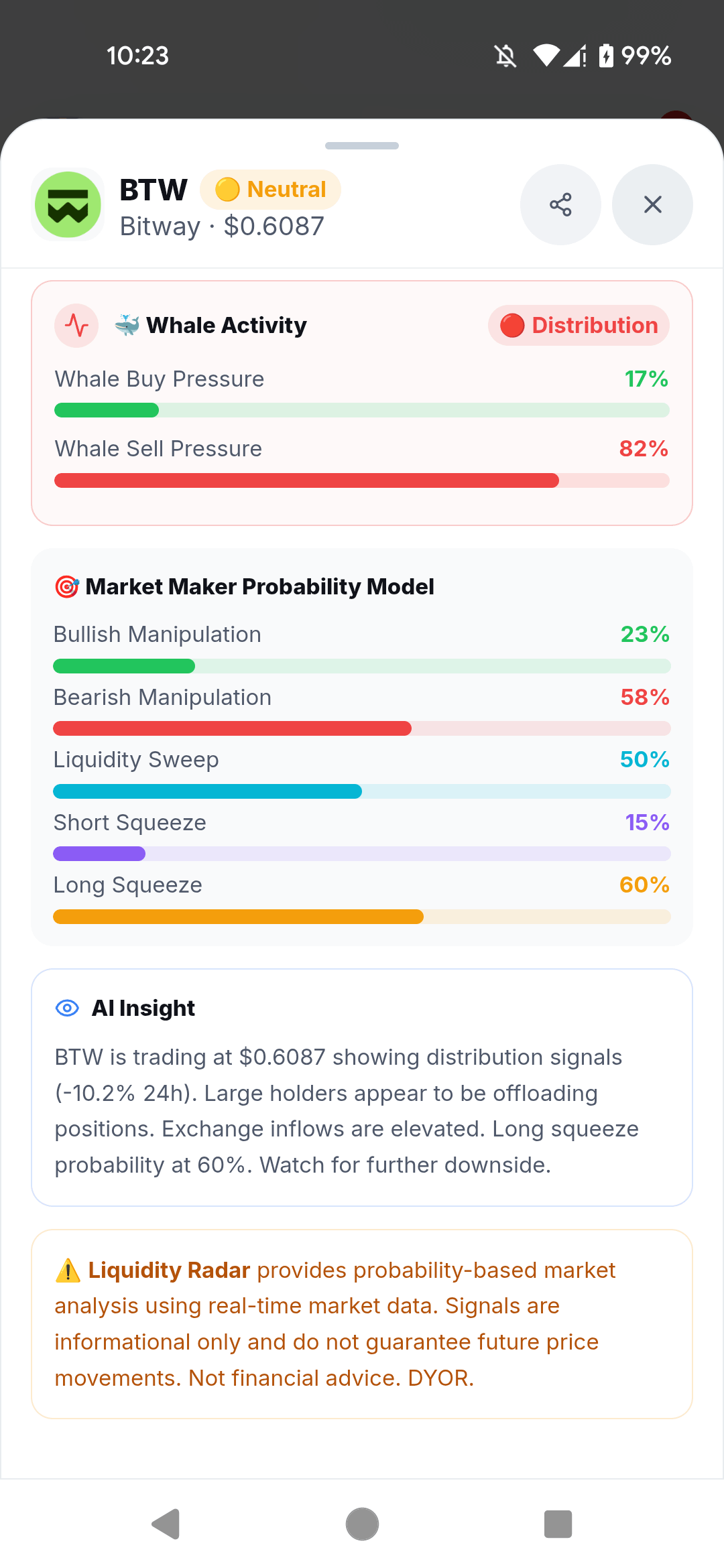724x1568 pixels.
Task: Tap the Android back navigation button
Action: [x=166, y=1524]
